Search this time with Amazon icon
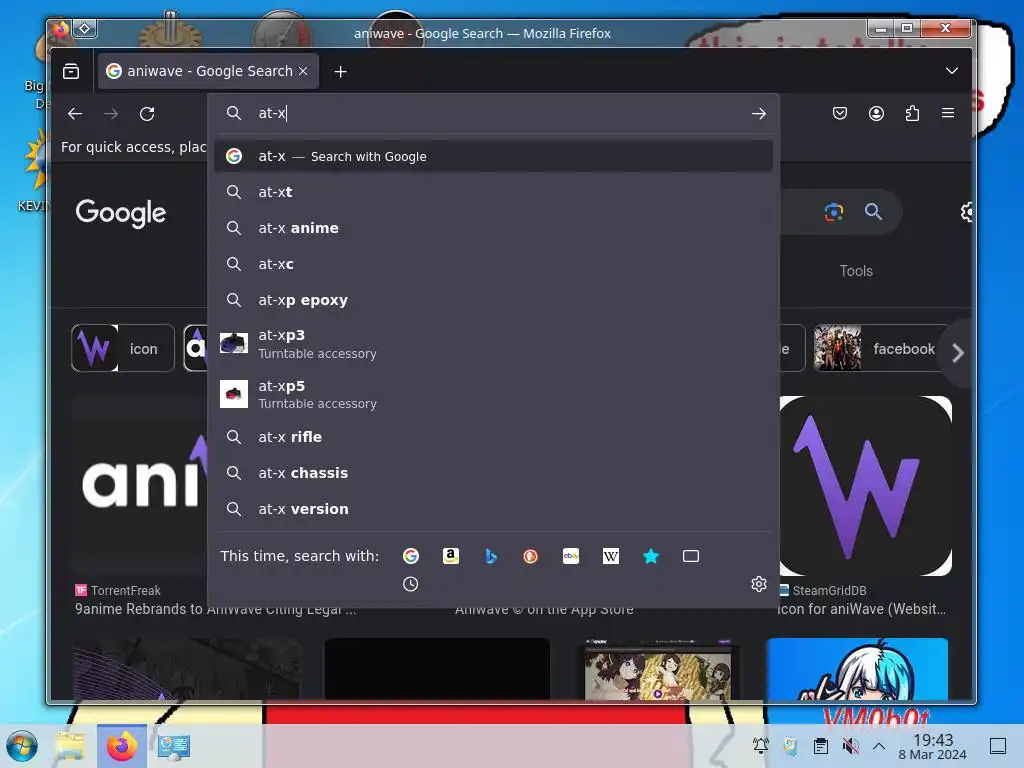Screen dimensions: 1024x768 pos(451,556)
